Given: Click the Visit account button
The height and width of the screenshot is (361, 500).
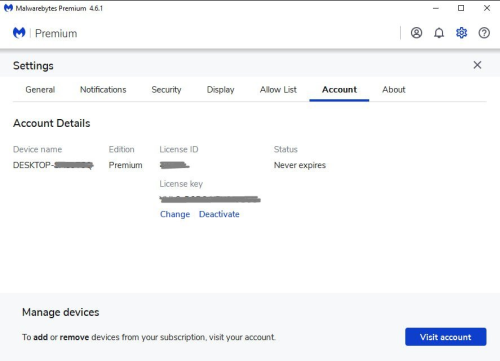Looking at the screenshot, I should [446, 337].
